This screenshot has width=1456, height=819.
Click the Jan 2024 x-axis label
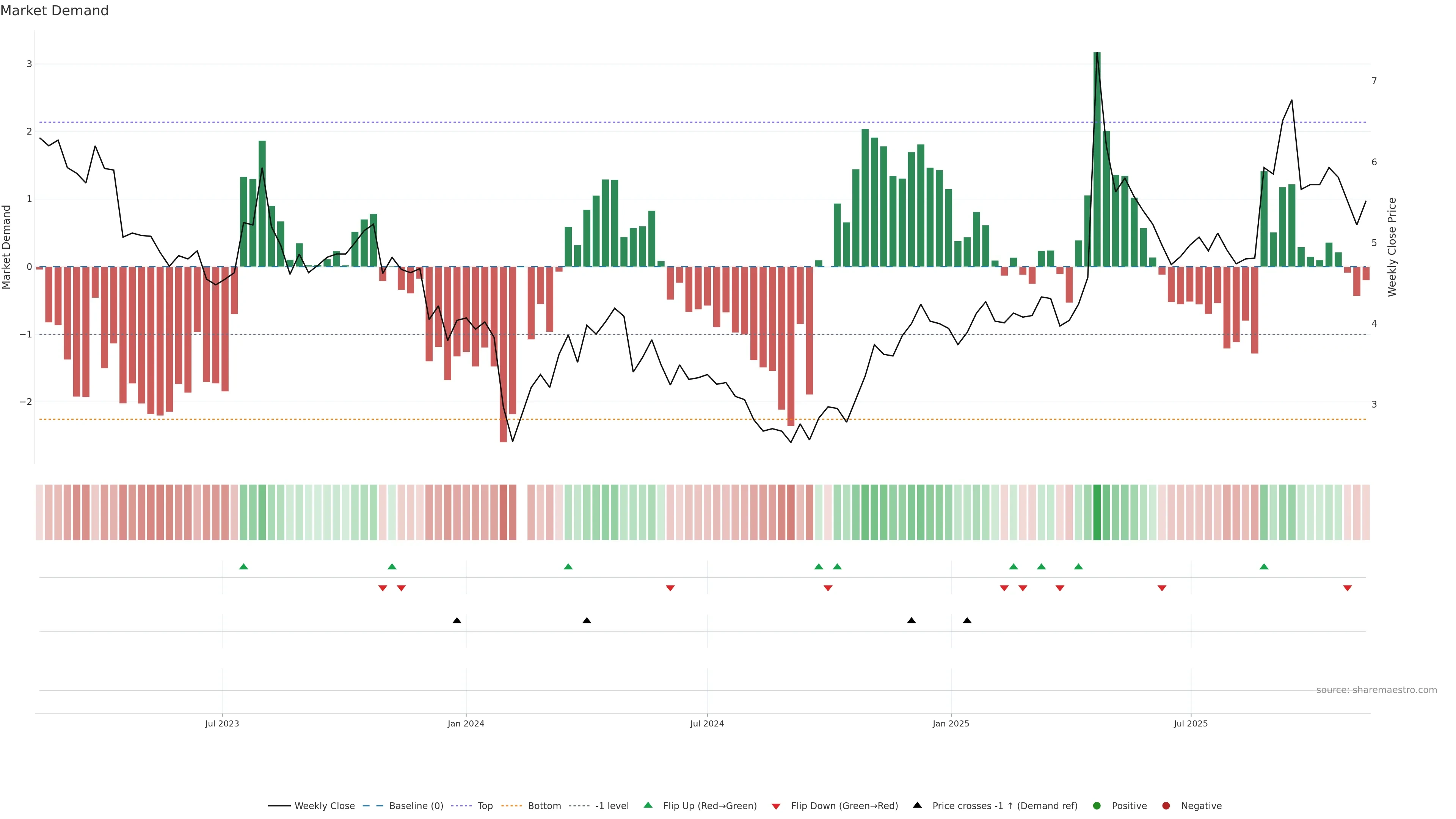(x=466, y=723)
